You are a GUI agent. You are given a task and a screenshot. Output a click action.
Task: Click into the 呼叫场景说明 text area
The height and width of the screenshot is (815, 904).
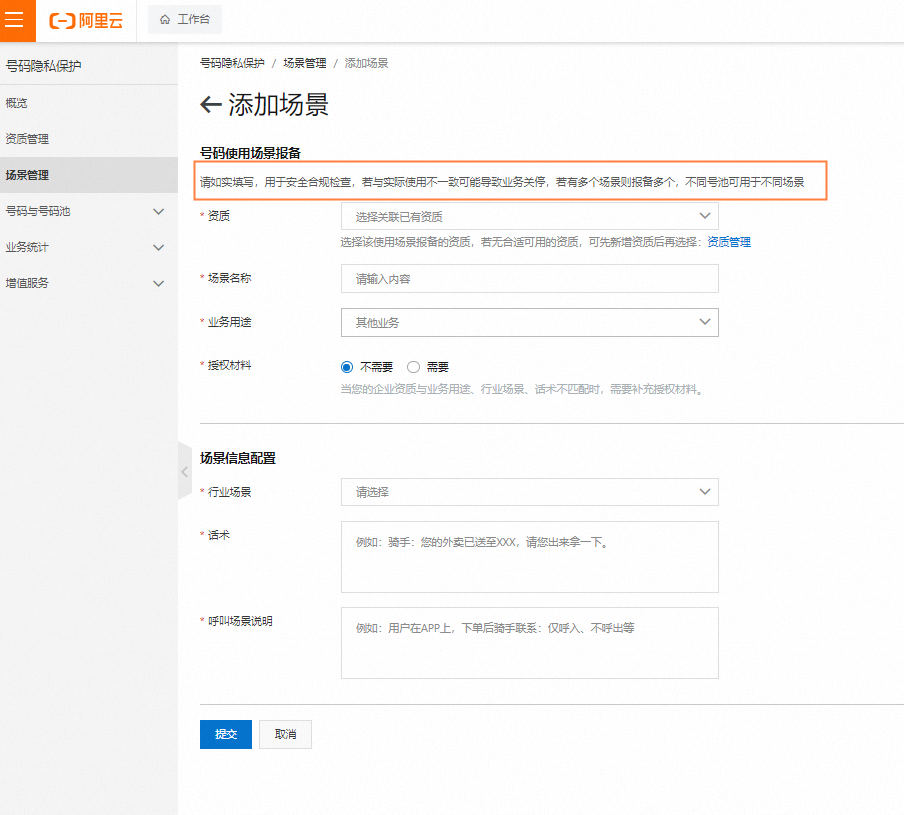(529, 643)
